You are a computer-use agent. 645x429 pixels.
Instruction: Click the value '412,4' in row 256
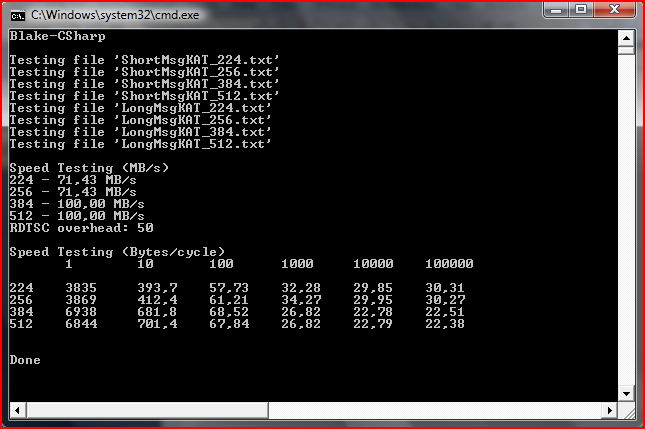pos(157,300)
